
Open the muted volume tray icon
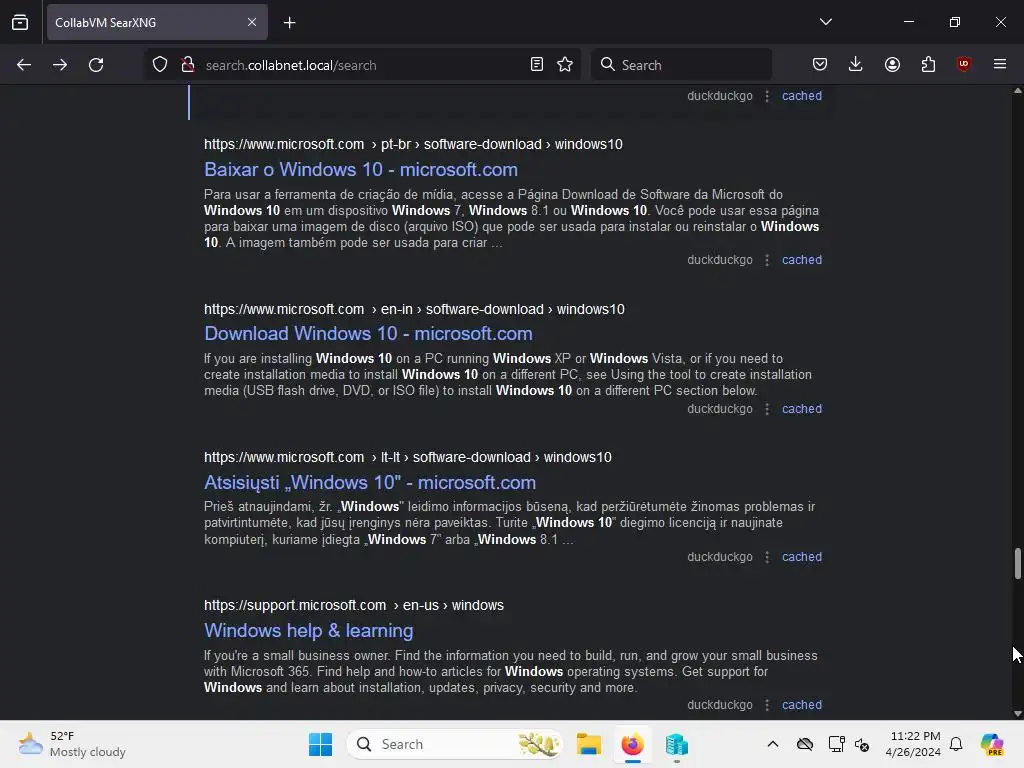click(862, 744)
